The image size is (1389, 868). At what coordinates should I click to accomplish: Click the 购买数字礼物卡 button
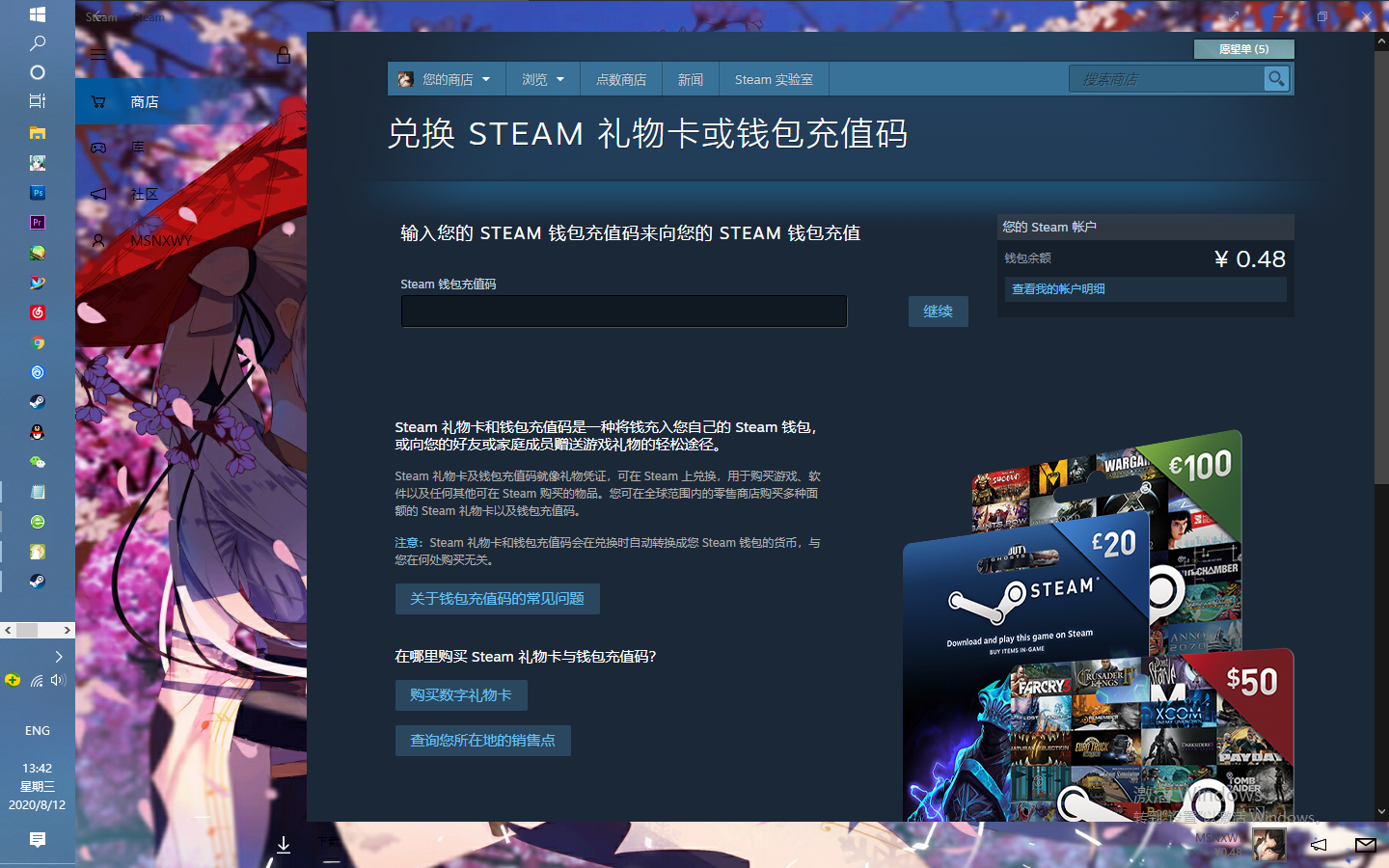pyautogui.click(x=461, y=695)
